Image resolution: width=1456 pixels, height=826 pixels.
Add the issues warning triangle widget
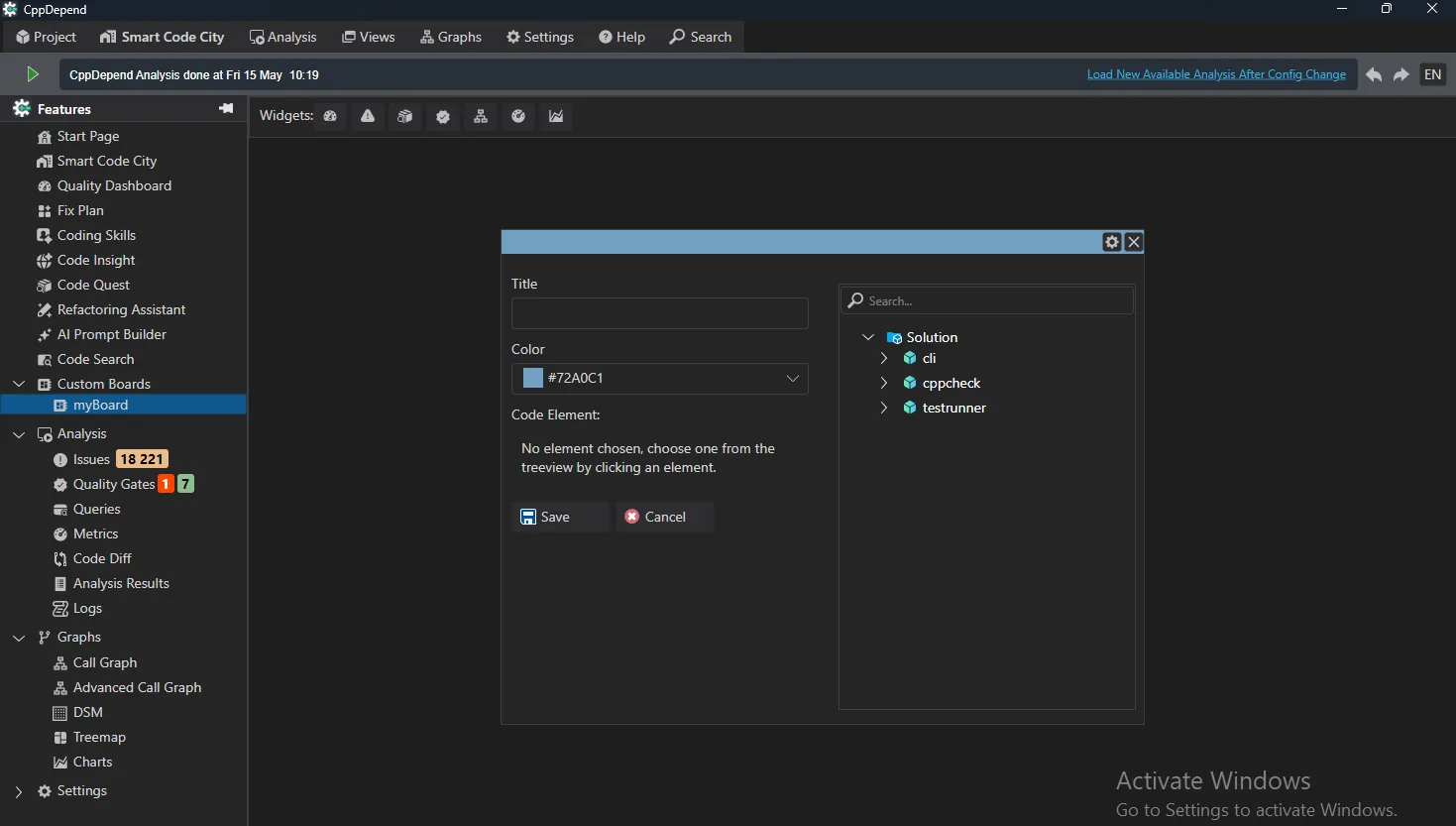click(x=368, y=116)
